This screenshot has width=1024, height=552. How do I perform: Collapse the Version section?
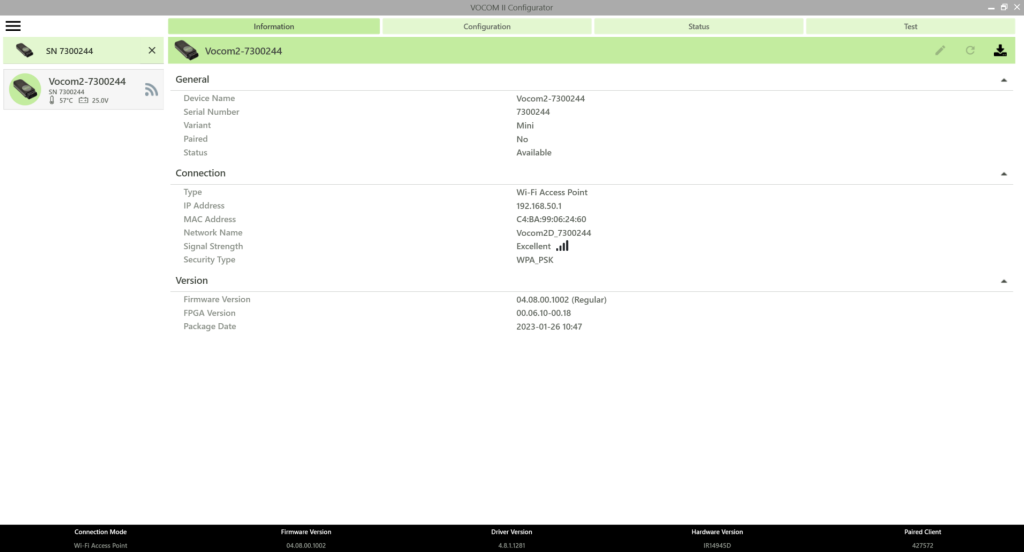1004,282
